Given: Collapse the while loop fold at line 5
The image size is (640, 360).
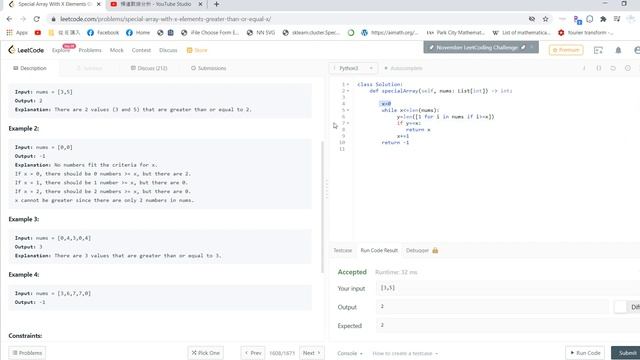Looking at the screenshot, I should [x=348, y=110].
